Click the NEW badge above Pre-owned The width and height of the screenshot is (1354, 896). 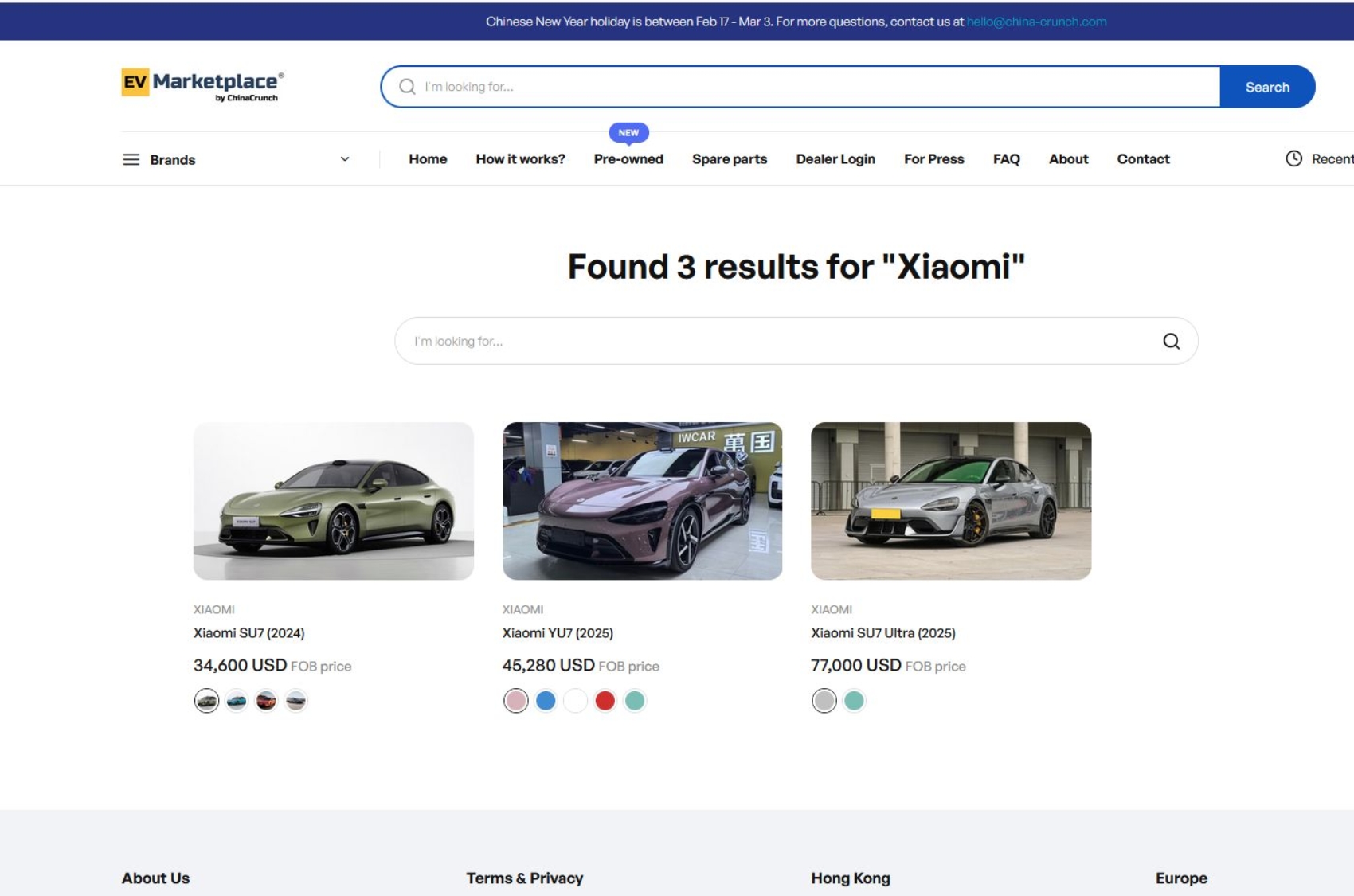pos(628,132)
